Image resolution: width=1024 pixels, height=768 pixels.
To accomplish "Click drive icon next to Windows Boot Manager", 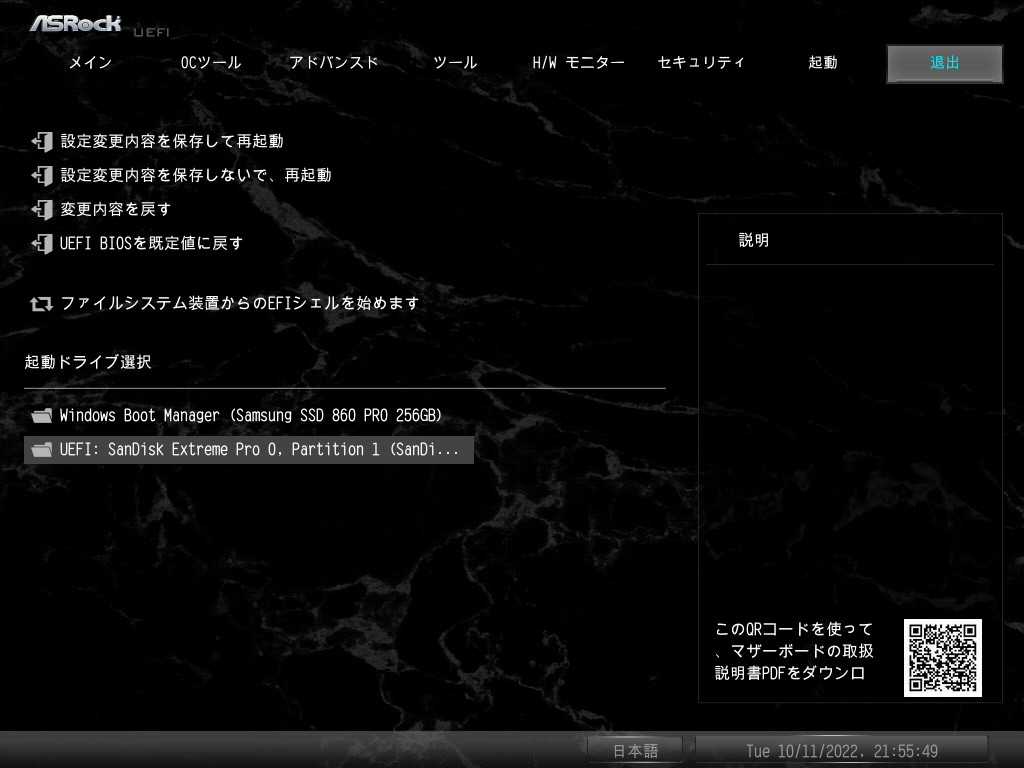I will [42, 415].
